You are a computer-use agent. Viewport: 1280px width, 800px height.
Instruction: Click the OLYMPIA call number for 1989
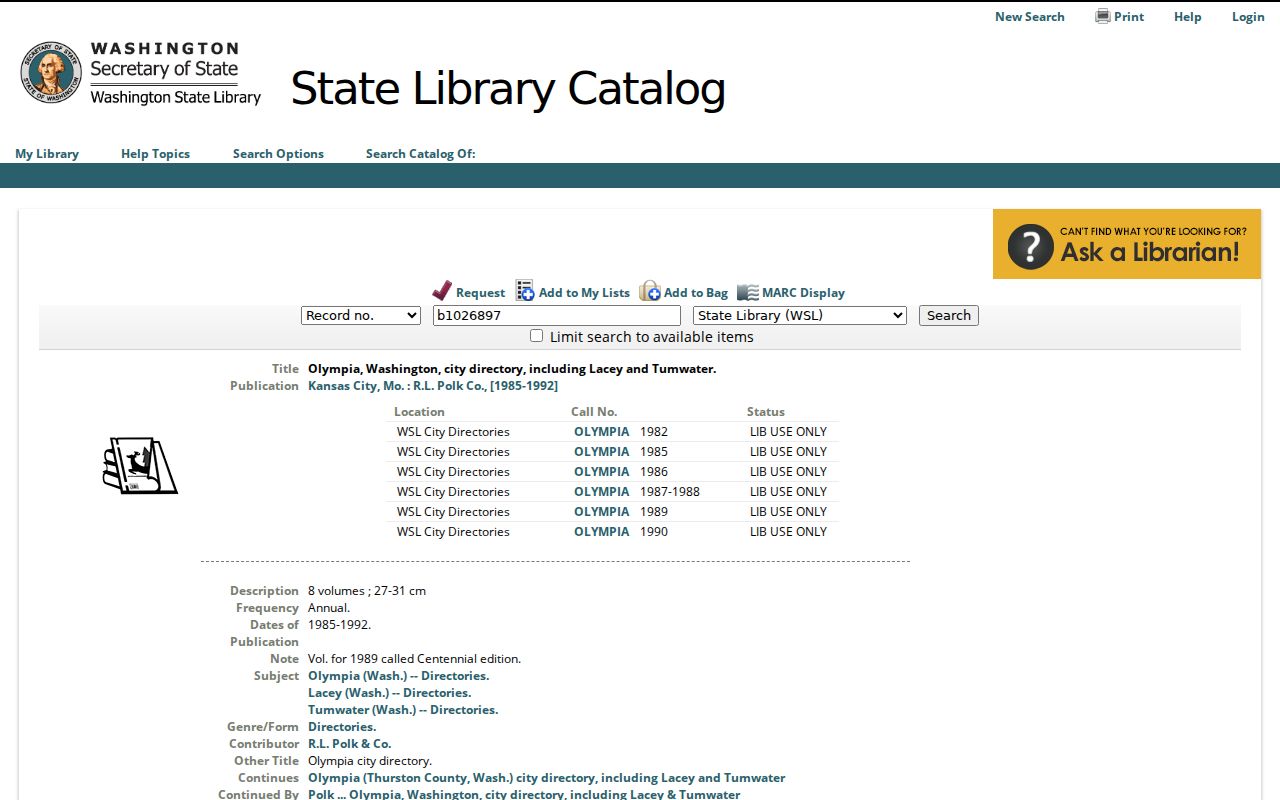[x=602, y=512]
